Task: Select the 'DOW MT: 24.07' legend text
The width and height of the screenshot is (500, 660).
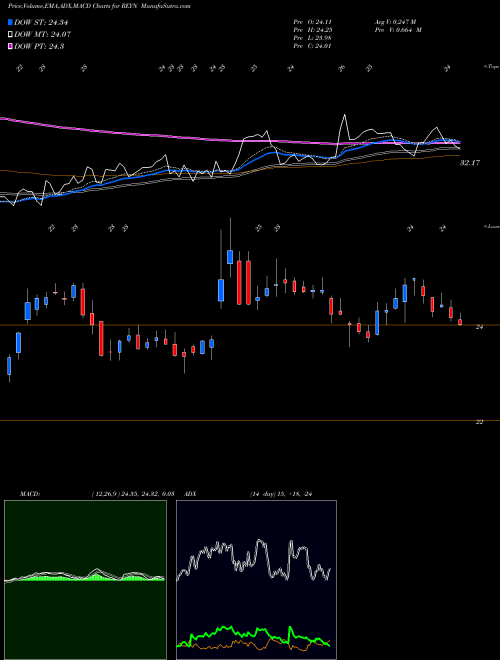Action: [42, 35]
